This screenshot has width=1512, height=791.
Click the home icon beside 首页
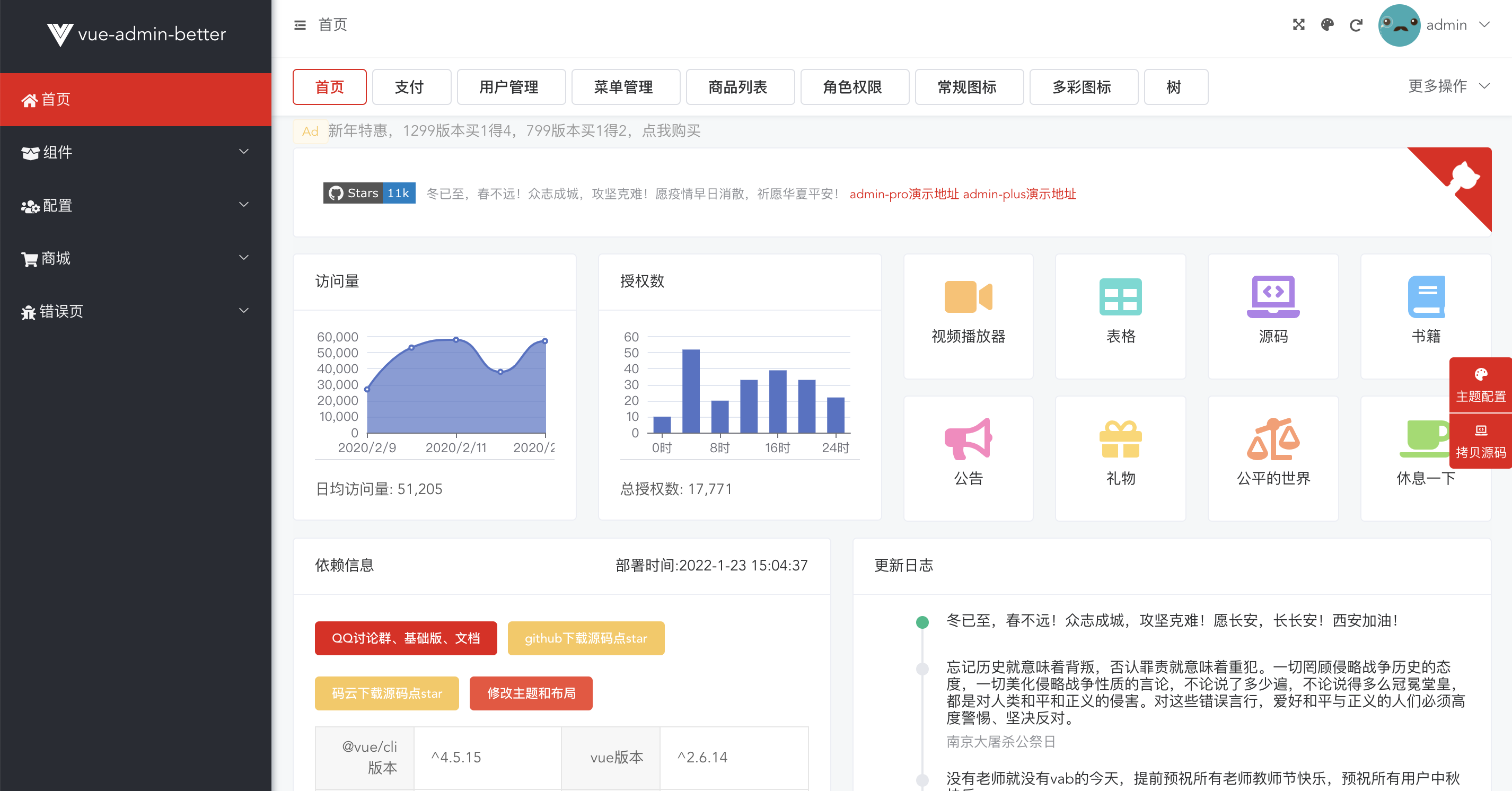29,100
